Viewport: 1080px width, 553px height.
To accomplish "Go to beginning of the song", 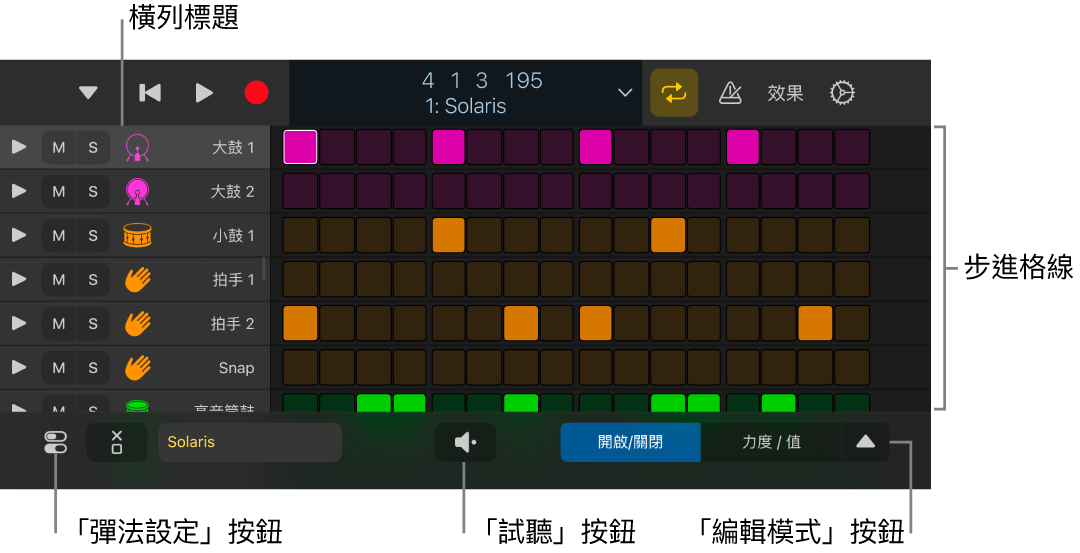I will click(149, 92).
